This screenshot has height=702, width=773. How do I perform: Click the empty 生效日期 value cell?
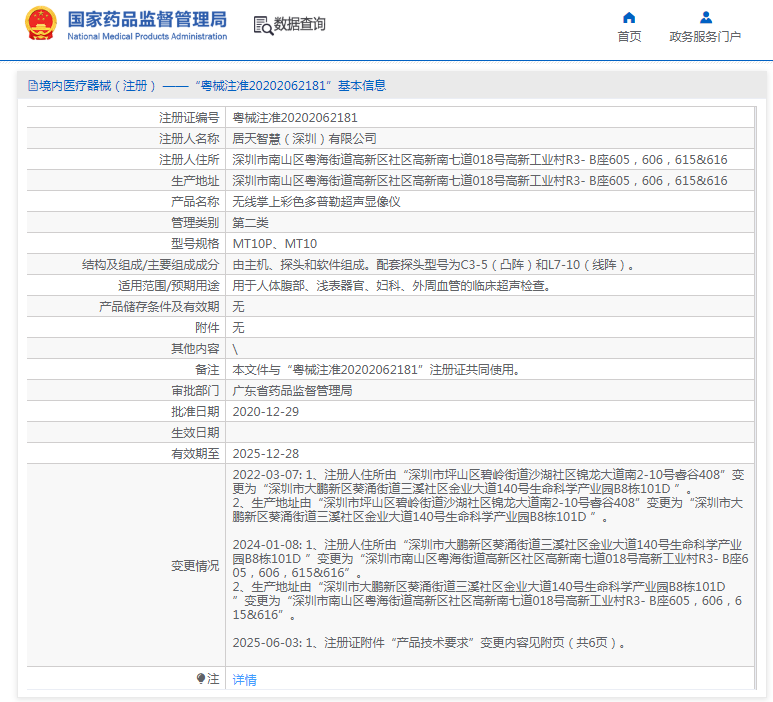(x=490, y=432)
